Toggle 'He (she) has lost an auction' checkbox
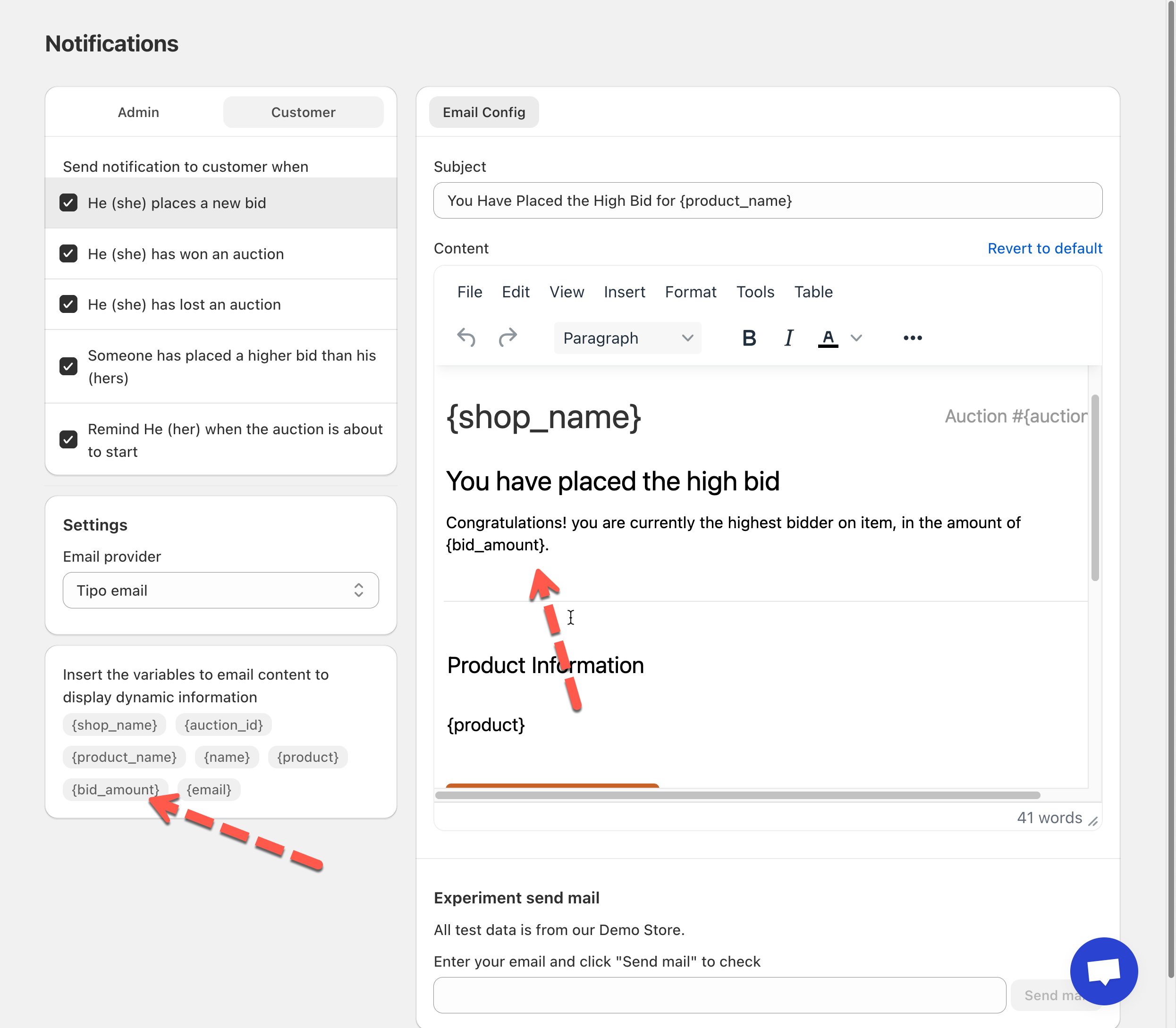Viewport: 1176px width, 1028px height. point(68,304)
